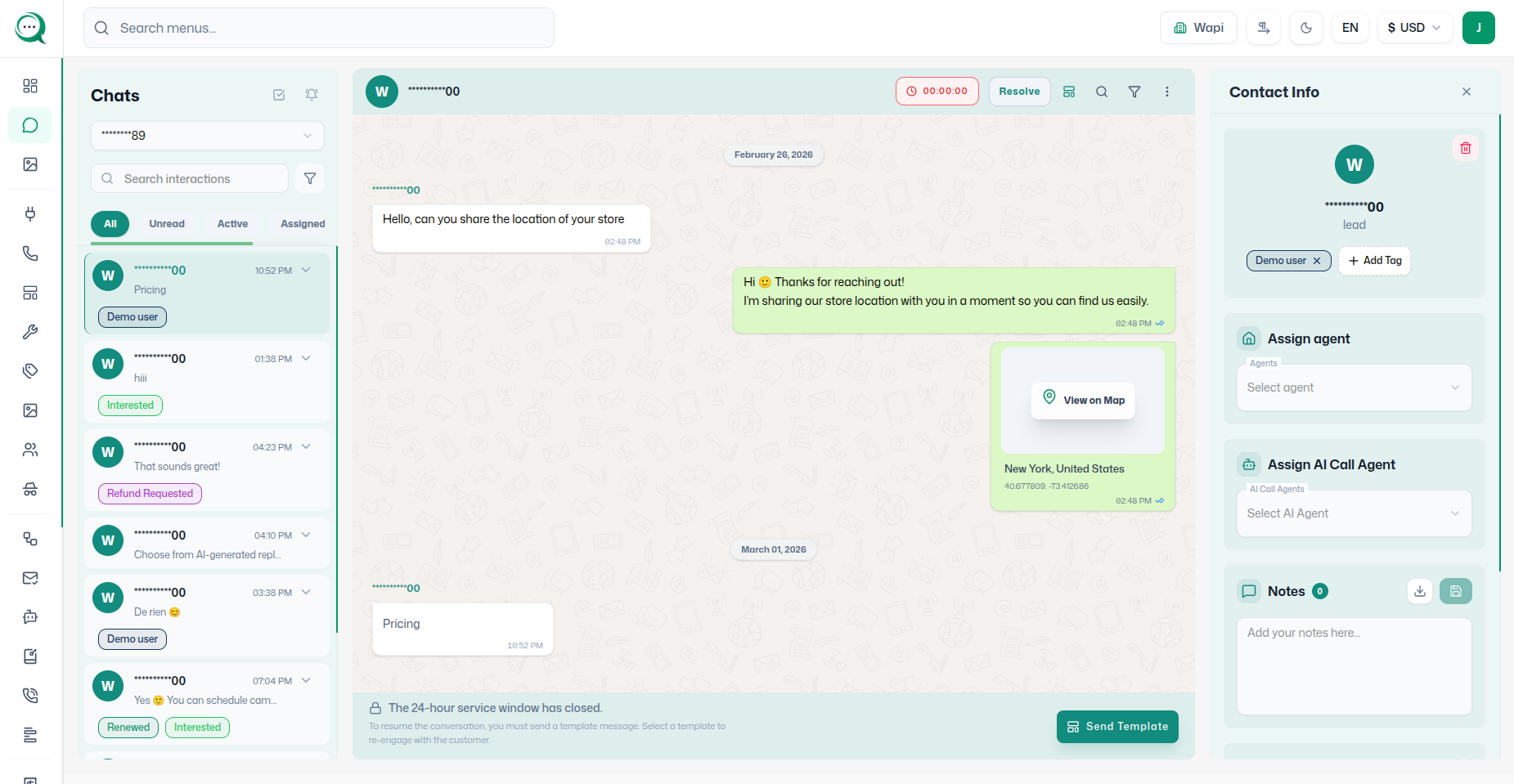Open the mail envelope sidebar icon

coord(30,578)
